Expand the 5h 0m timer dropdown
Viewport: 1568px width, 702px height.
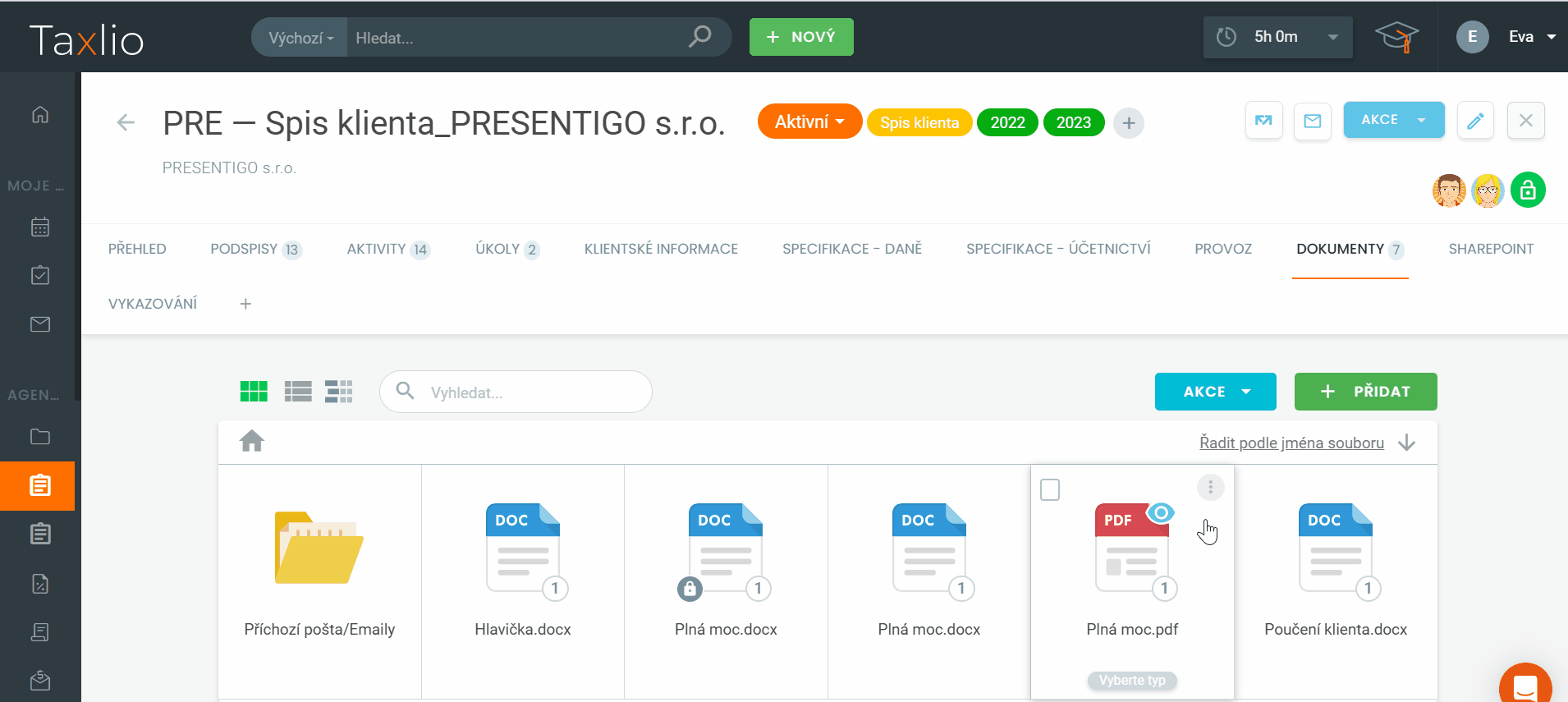click(x=1277, y=37)
